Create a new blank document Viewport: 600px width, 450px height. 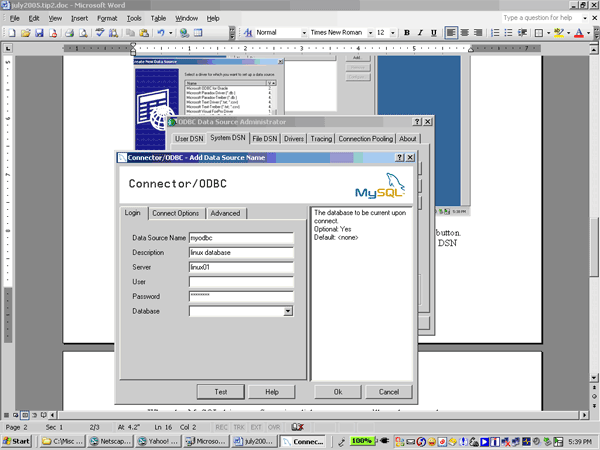(11, 33)
